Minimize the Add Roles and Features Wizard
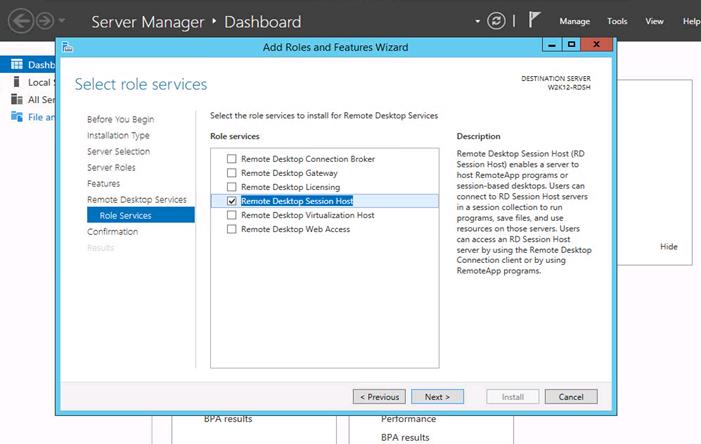 (x=552, y=45)
